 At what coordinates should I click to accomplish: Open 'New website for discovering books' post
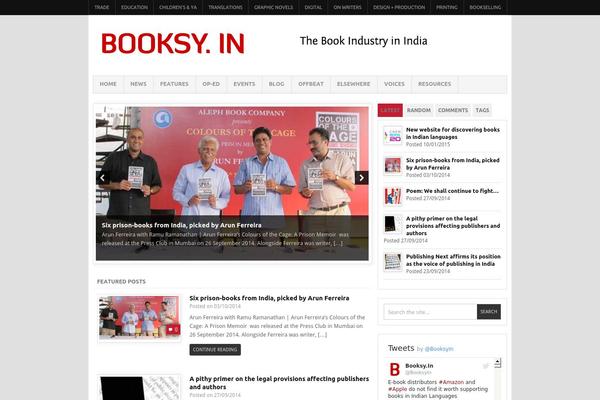point(453,133)
